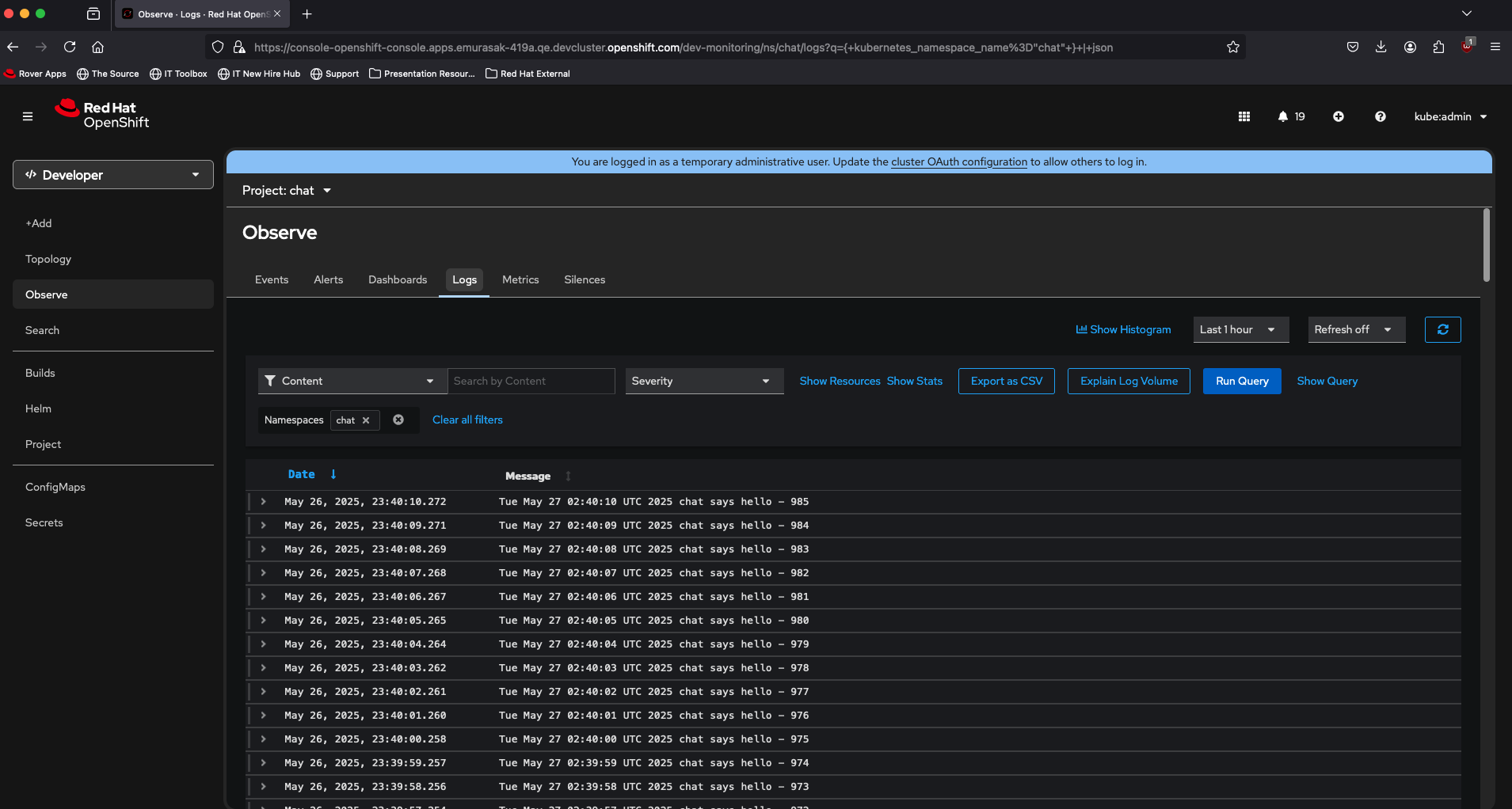Click the Search by Content input field

tap(531, 381)
